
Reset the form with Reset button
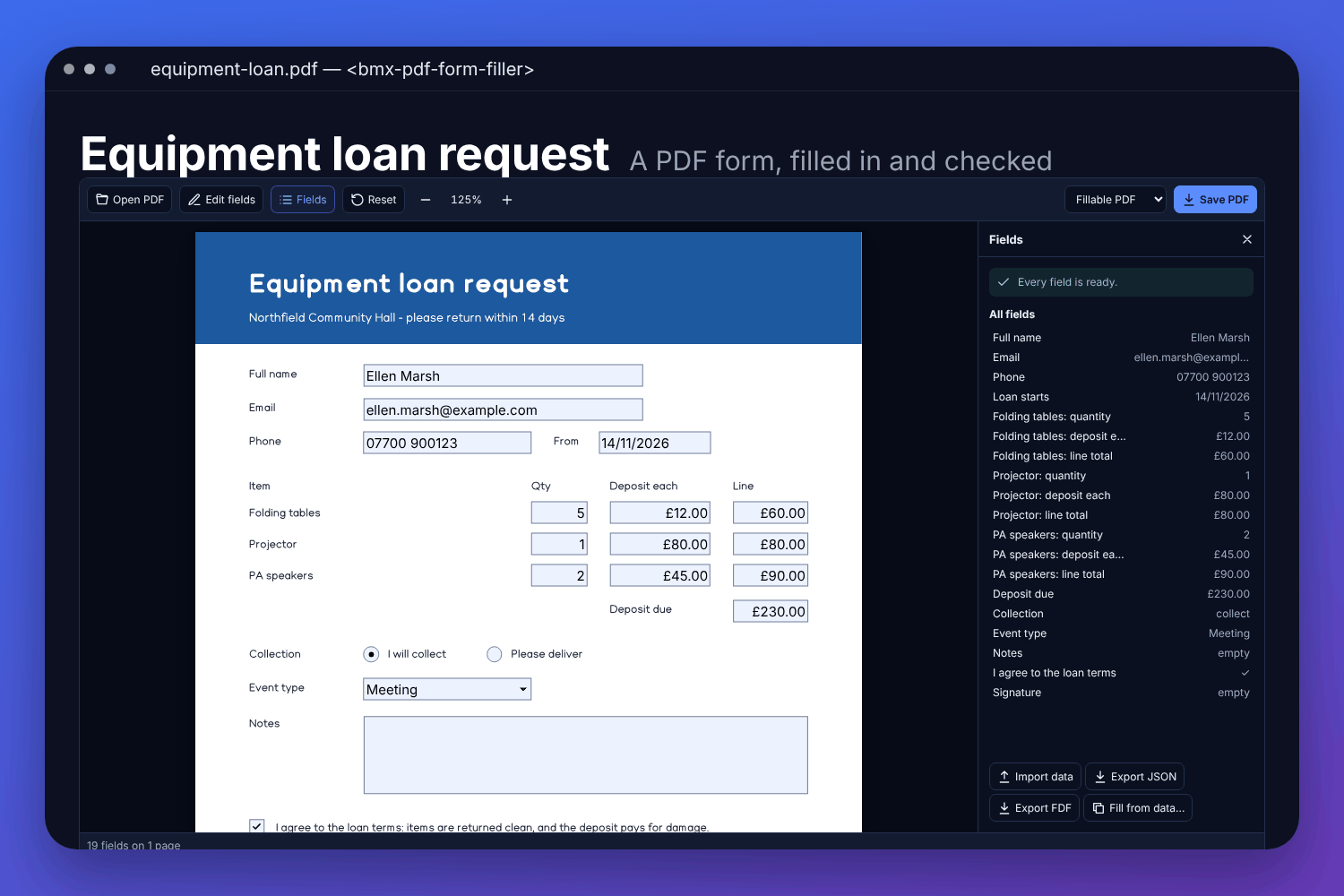[x=374, y=200]
